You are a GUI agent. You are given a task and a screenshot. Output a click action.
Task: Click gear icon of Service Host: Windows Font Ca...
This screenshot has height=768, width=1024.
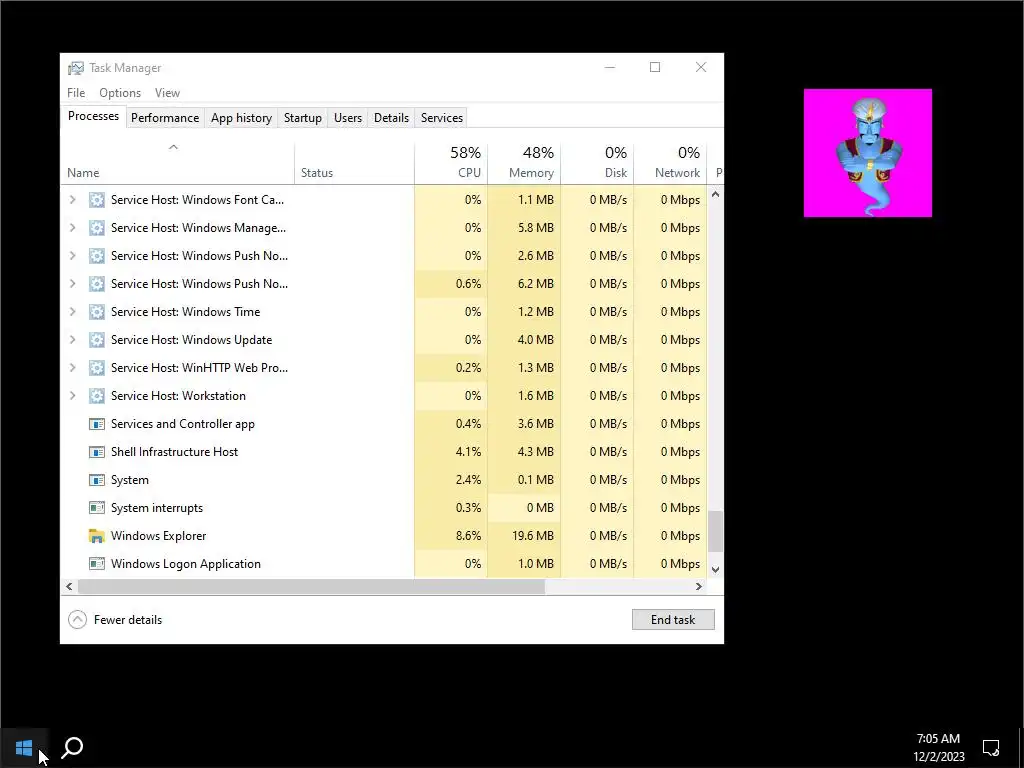coord(97,200)
